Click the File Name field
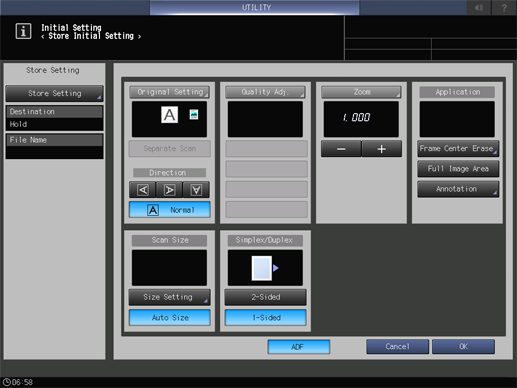Viewport: 517px width, 388px height. (x=54, y=146)
